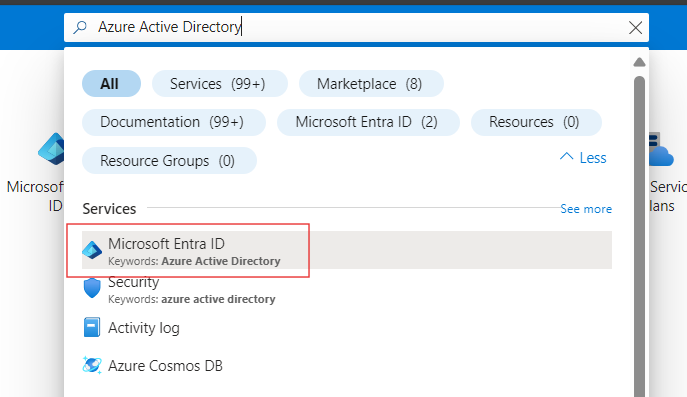Screen dimensions: 687x397
Task: Click the magnifier search icon
Action: point(80,27)
